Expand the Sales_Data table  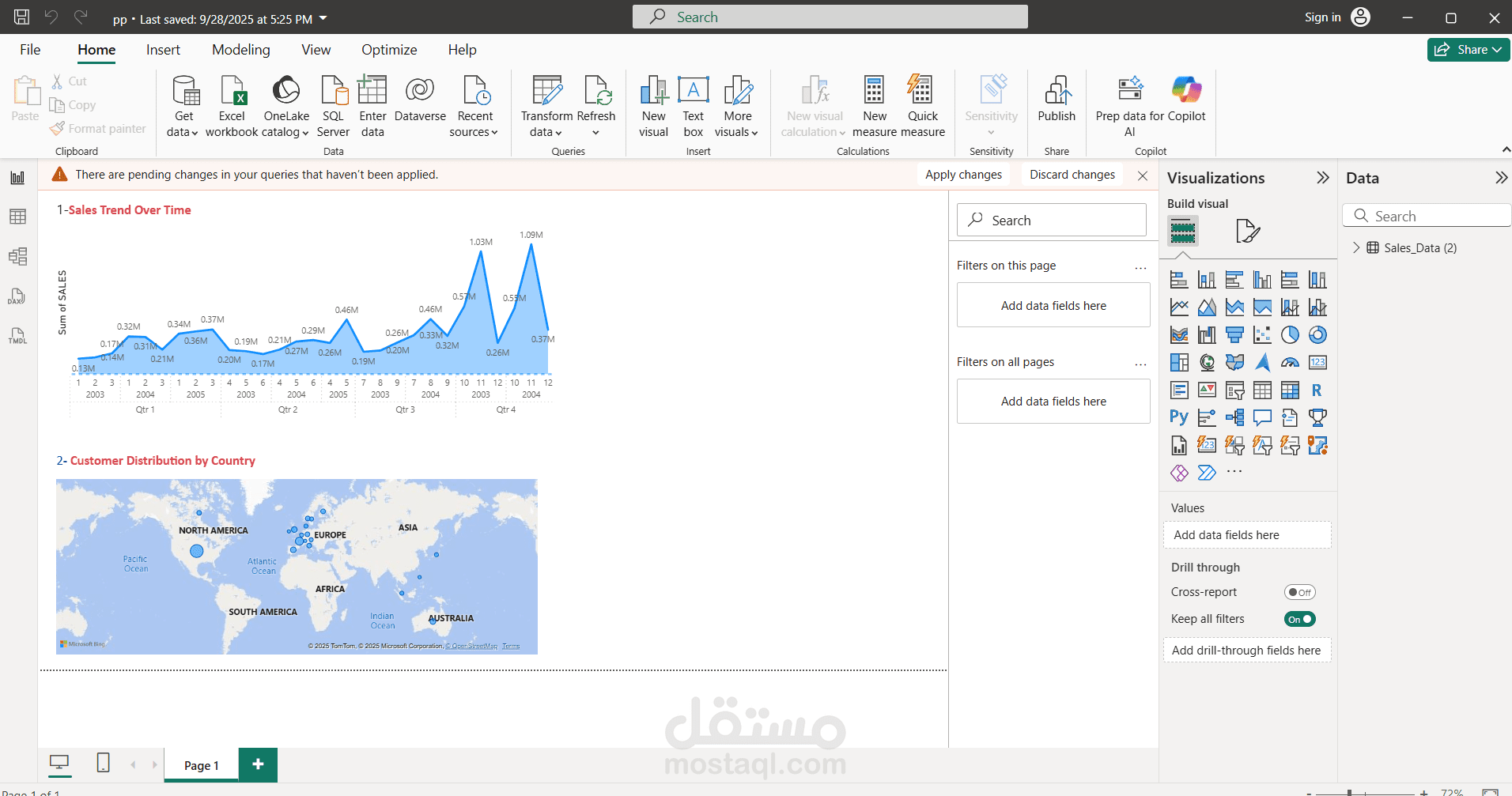pos(1357,247)
